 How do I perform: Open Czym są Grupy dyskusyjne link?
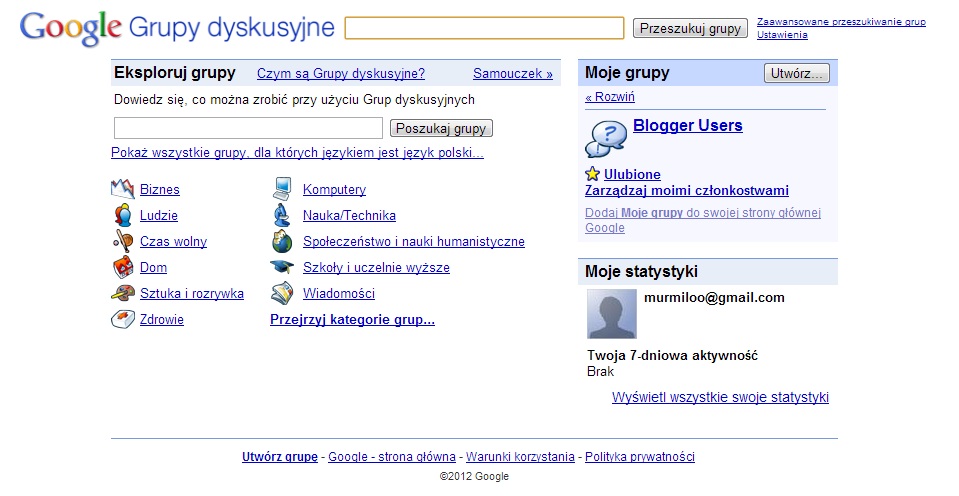pos(341,73)
